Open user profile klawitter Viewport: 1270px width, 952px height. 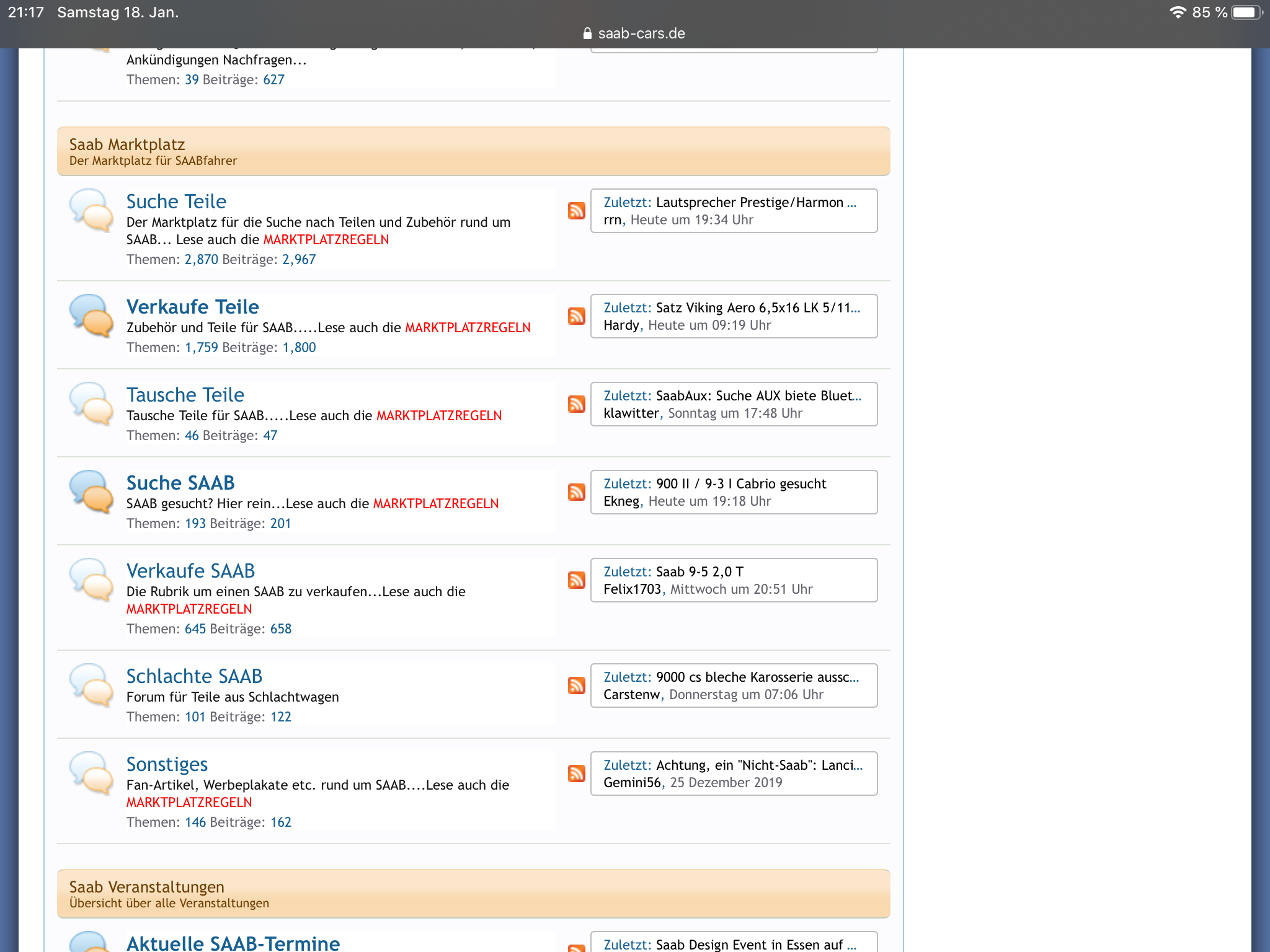pyautogui.click(x=631, y=413)
